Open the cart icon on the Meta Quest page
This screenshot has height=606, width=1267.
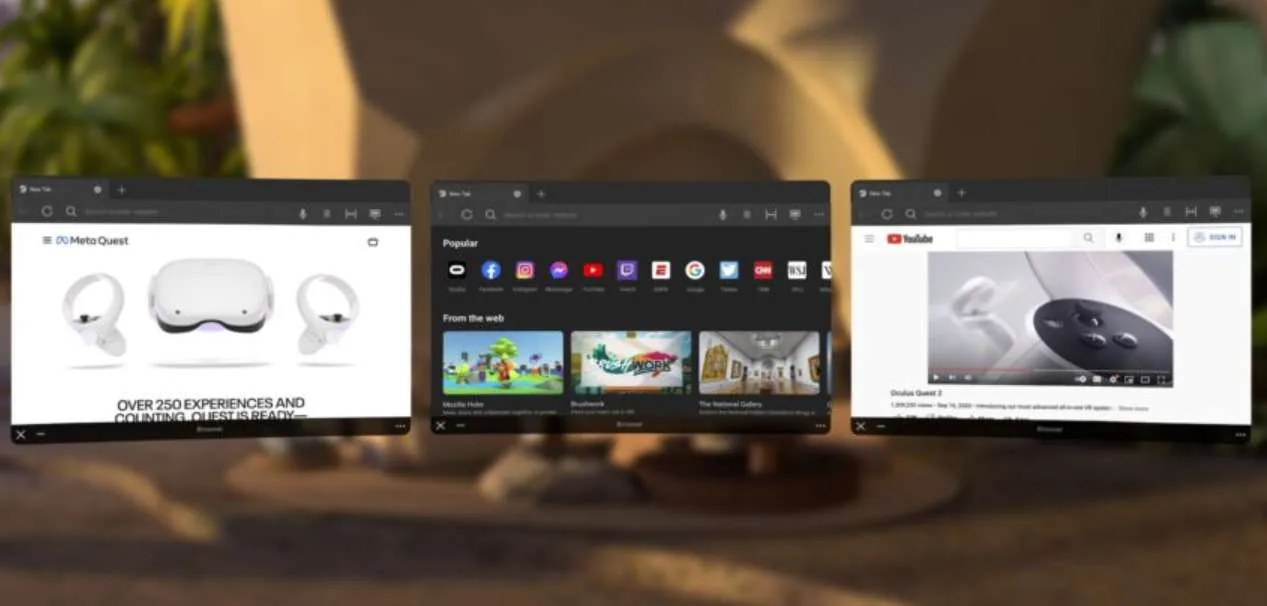coord(374,241)
